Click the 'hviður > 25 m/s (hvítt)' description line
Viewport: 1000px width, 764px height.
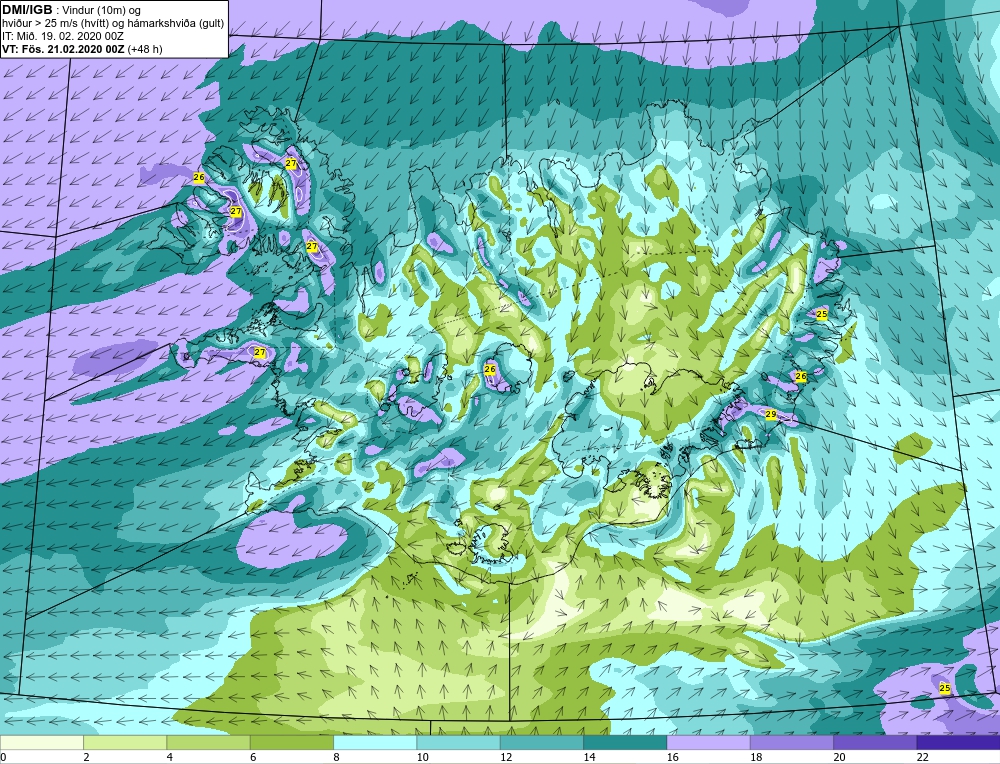click(113, 23)
